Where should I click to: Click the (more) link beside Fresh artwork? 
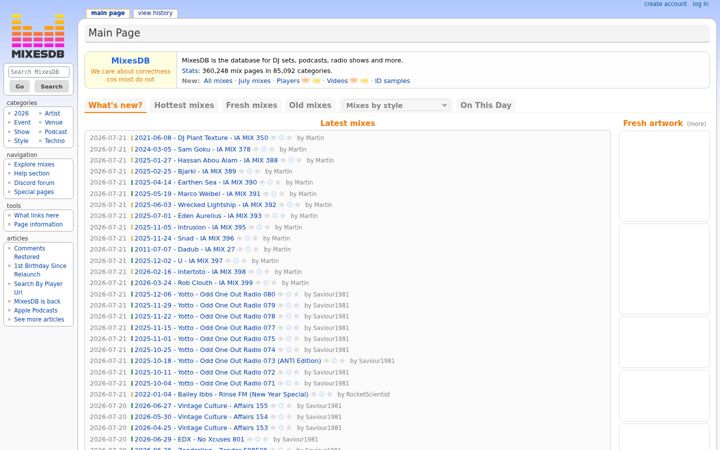click(696, 124)
